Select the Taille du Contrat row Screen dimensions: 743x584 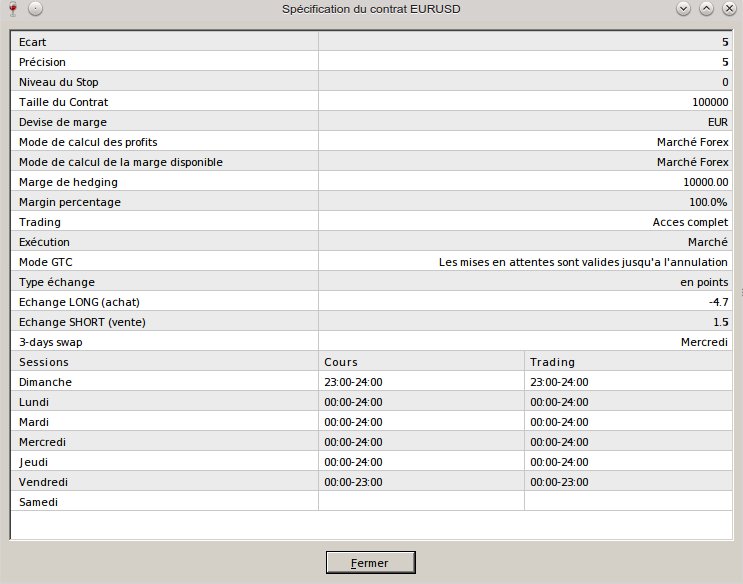(164, 102)
